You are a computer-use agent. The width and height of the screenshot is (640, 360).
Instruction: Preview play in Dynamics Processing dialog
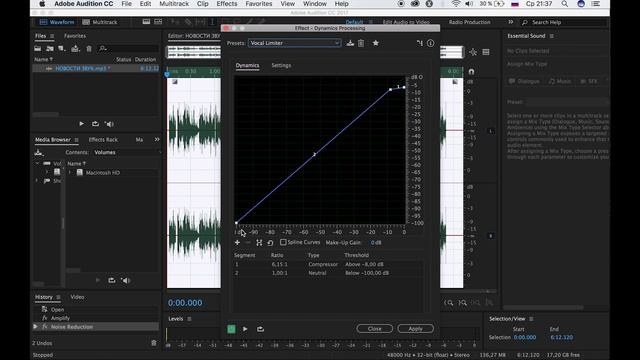tap(245, 329)
